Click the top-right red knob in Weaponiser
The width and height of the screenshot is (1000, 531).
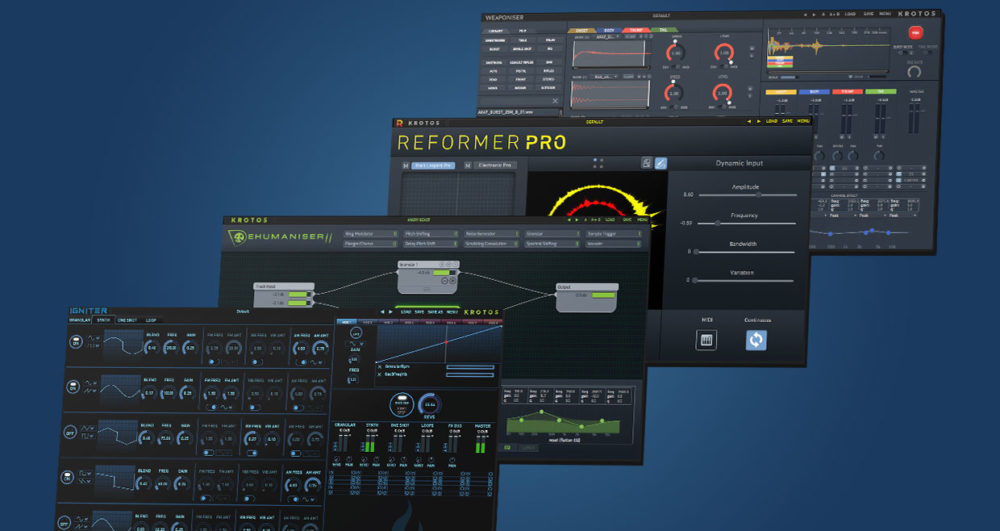[723, 53]
